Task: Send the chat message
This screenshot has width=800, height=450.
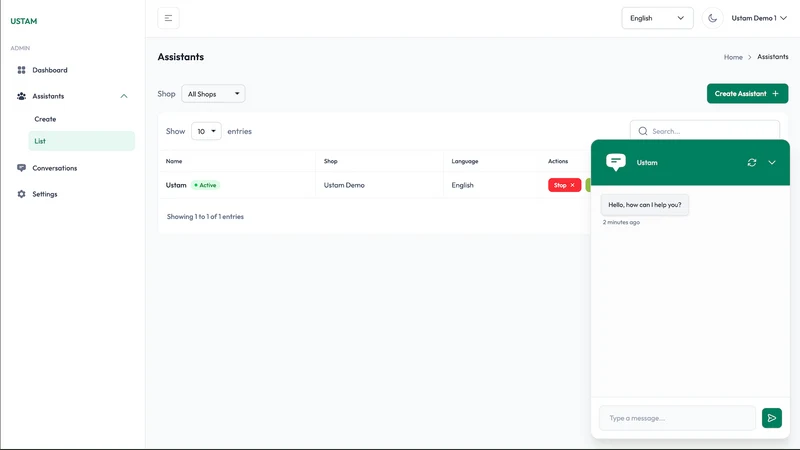Action: [771, 418]
